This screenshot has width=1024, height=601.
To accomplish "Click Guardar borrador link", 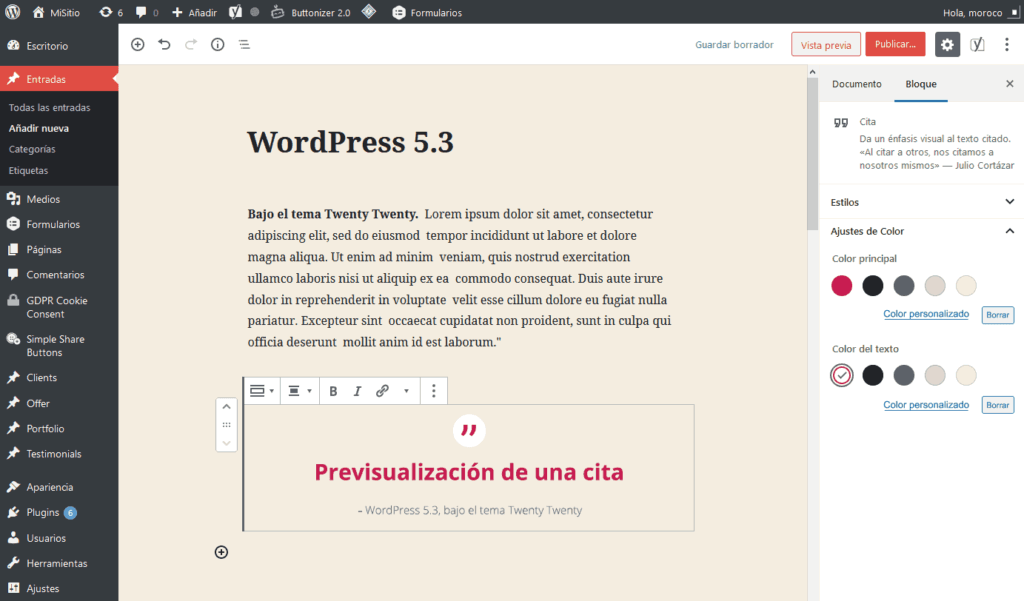I will pyautogui.click(x=734, y=45).
